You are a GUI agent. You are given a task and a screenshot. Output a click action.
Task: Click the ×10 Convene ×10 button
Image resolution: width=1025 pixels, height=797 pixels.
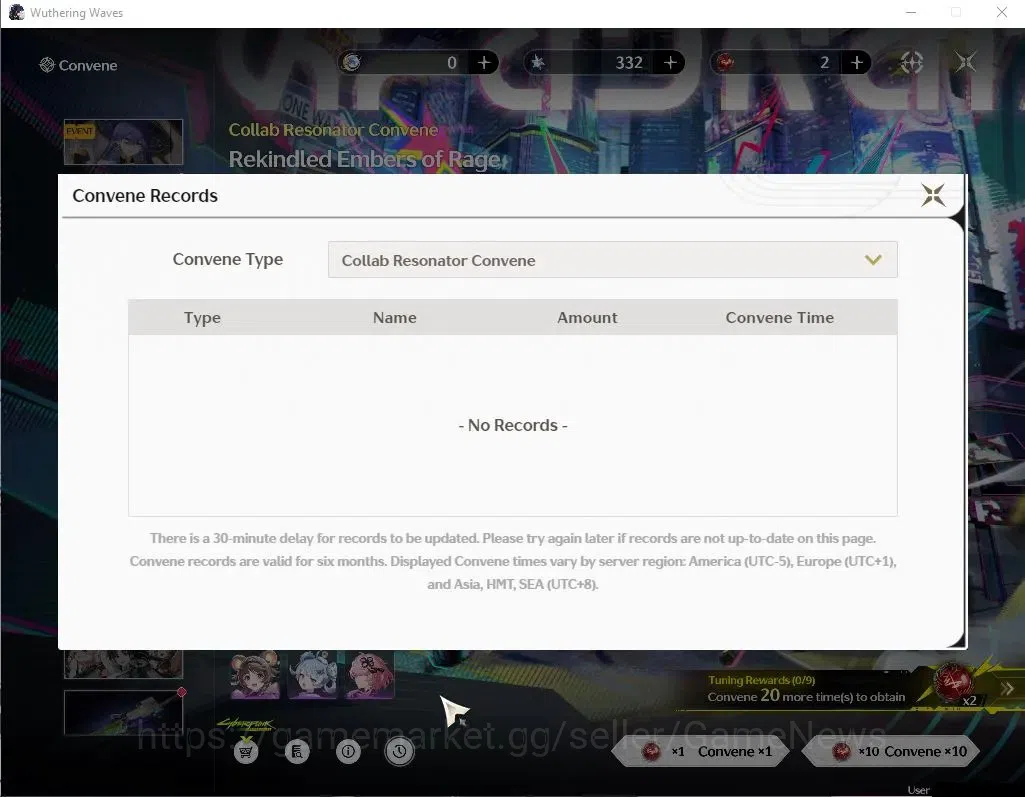(893, 752)
